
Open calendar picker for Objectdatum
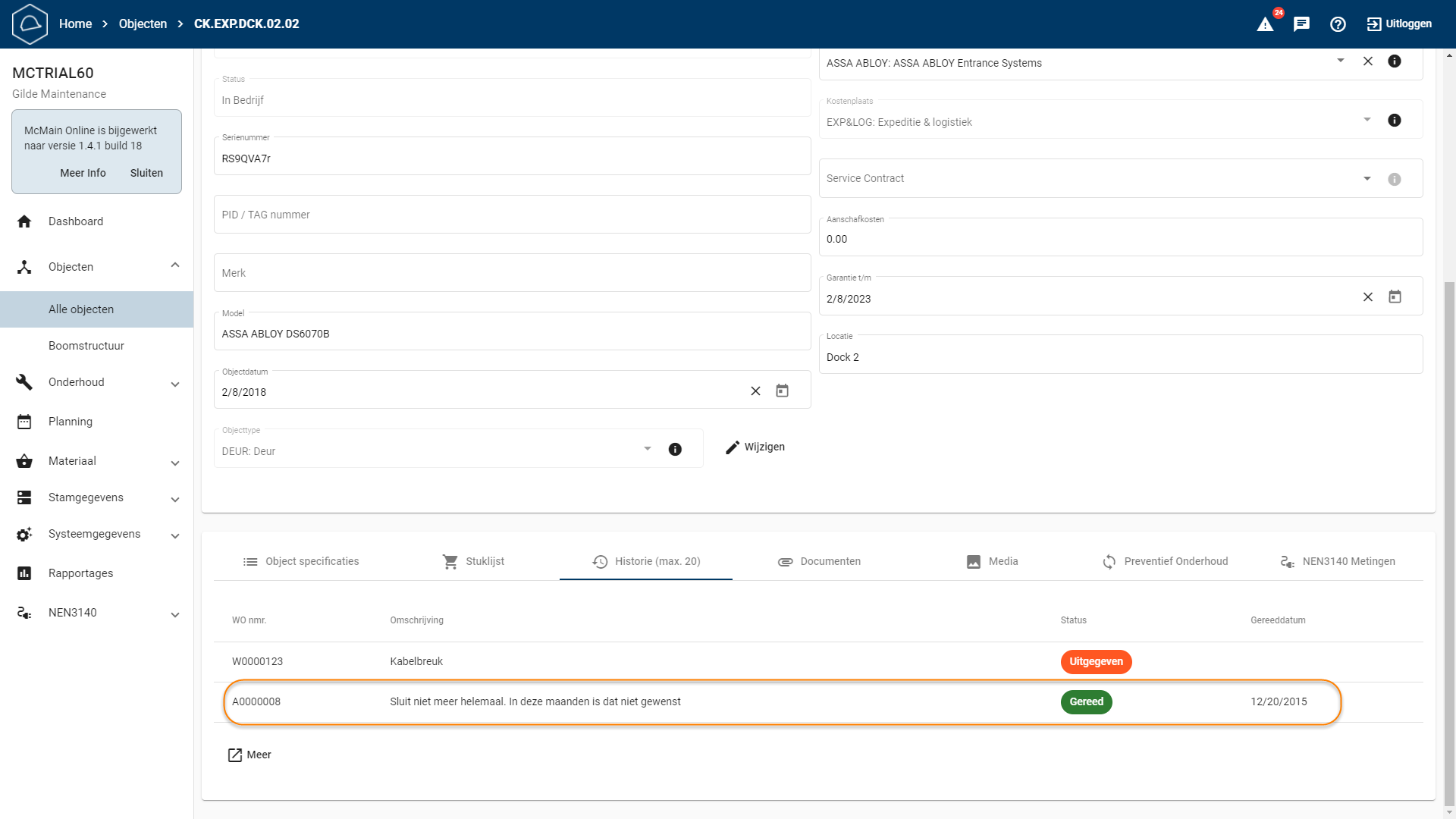tap(782, 391)
